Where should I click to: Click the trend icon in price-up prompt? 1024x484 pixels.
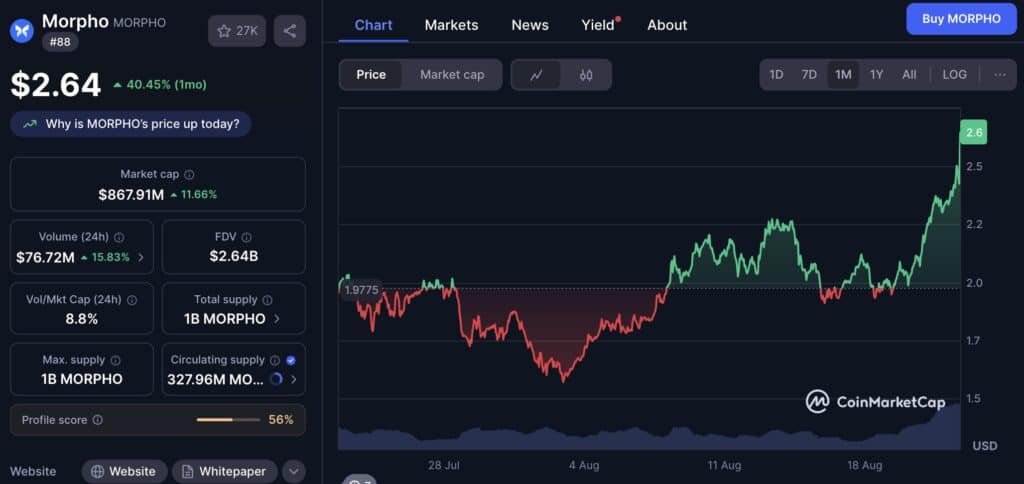pos(30,124)
